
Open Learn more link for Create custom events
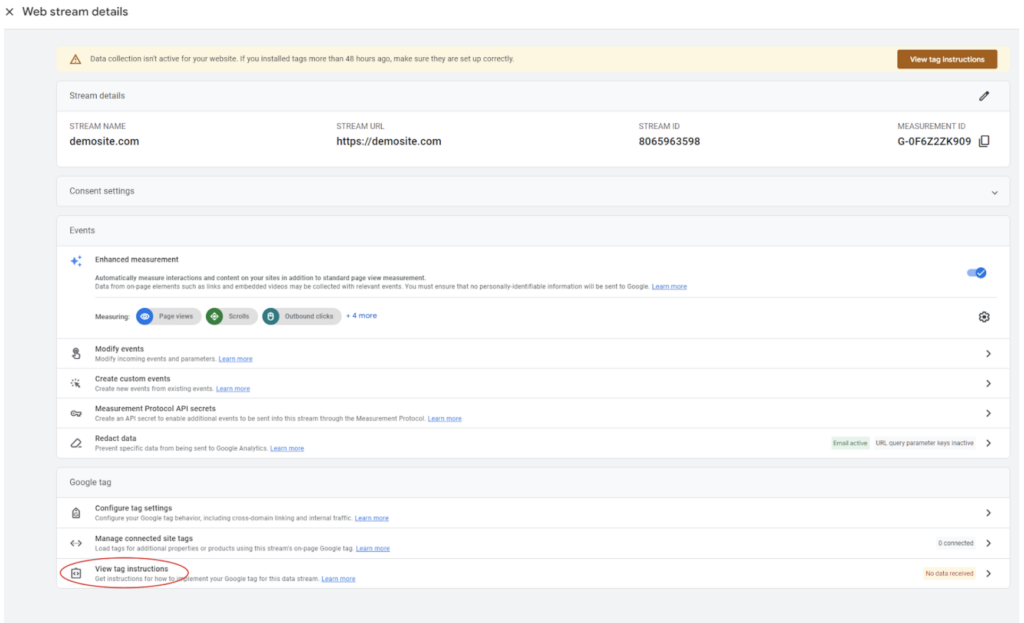click(232, 389)
